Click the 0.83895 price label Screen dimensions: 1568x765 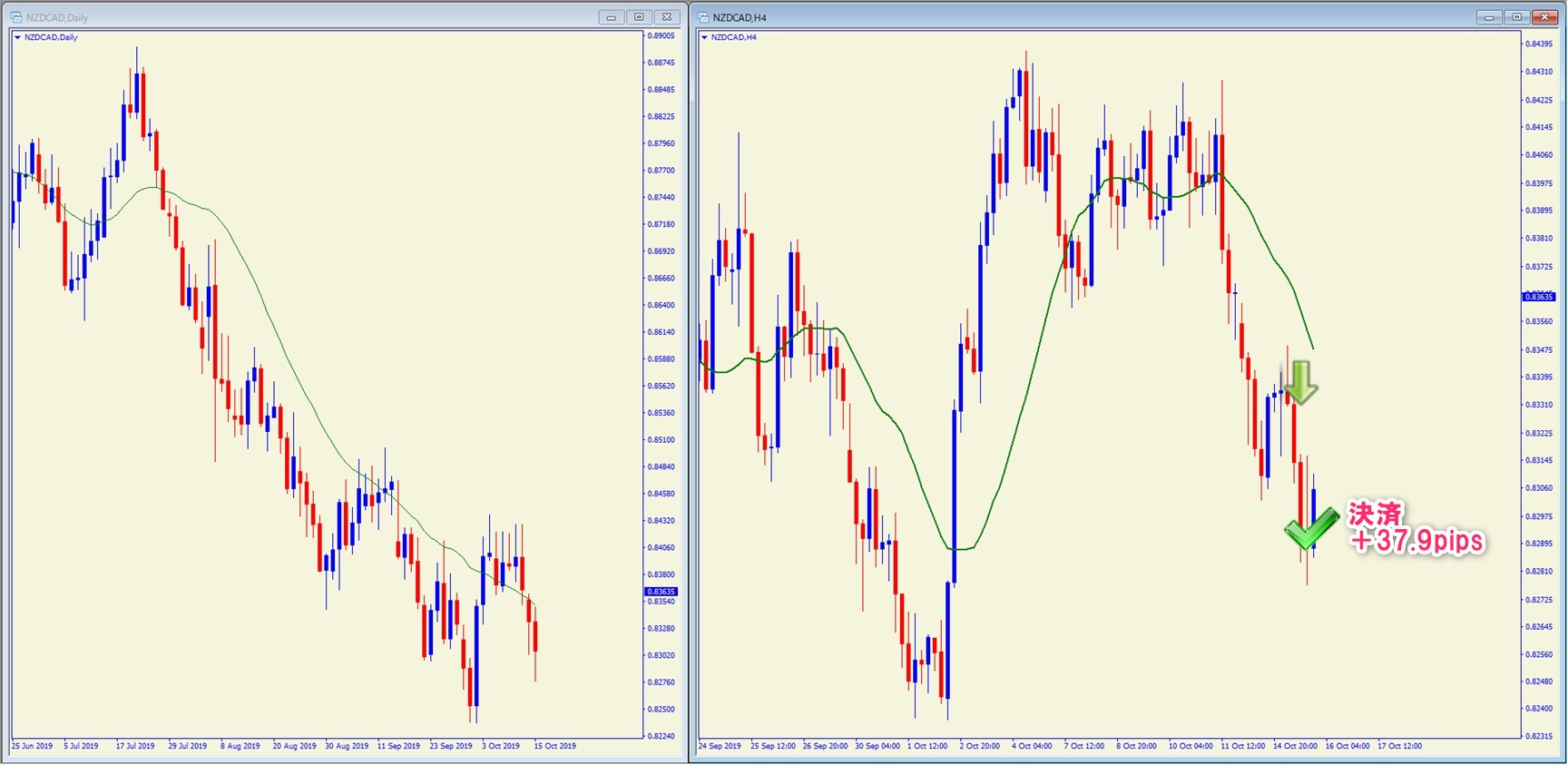tap(1539, 211)
